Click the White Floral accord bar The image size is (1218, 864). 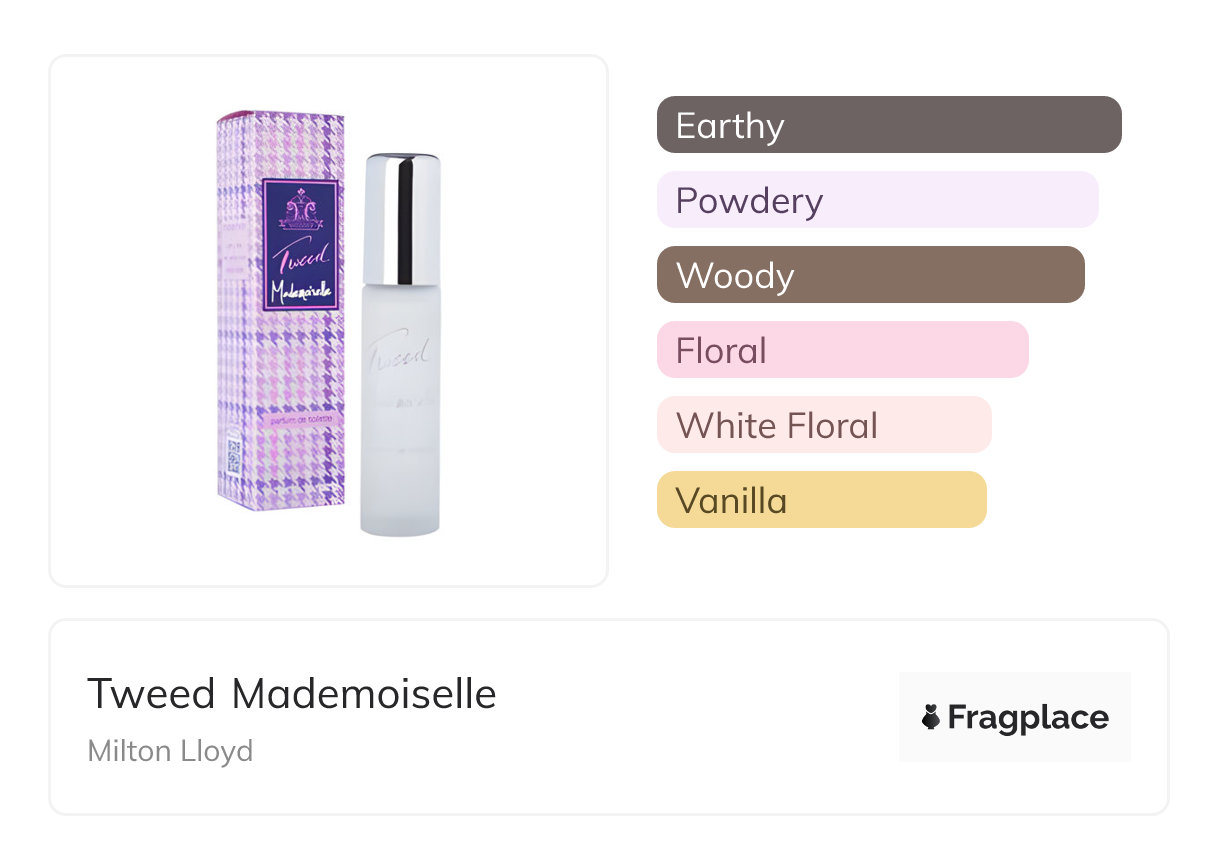pyautogui.click(x=823, y=425)
